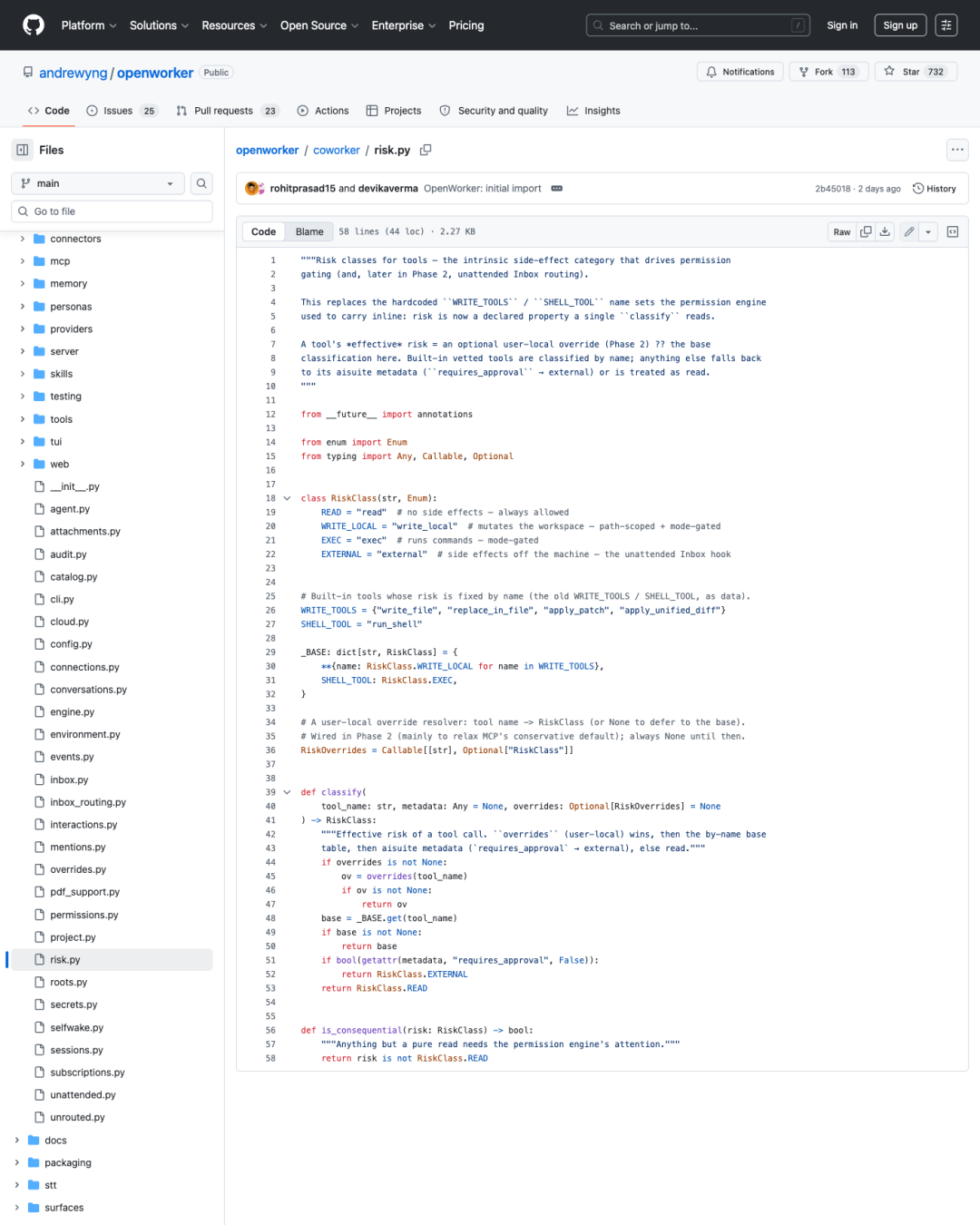Open the openworker breadcrumb link

tap(267, 150)
